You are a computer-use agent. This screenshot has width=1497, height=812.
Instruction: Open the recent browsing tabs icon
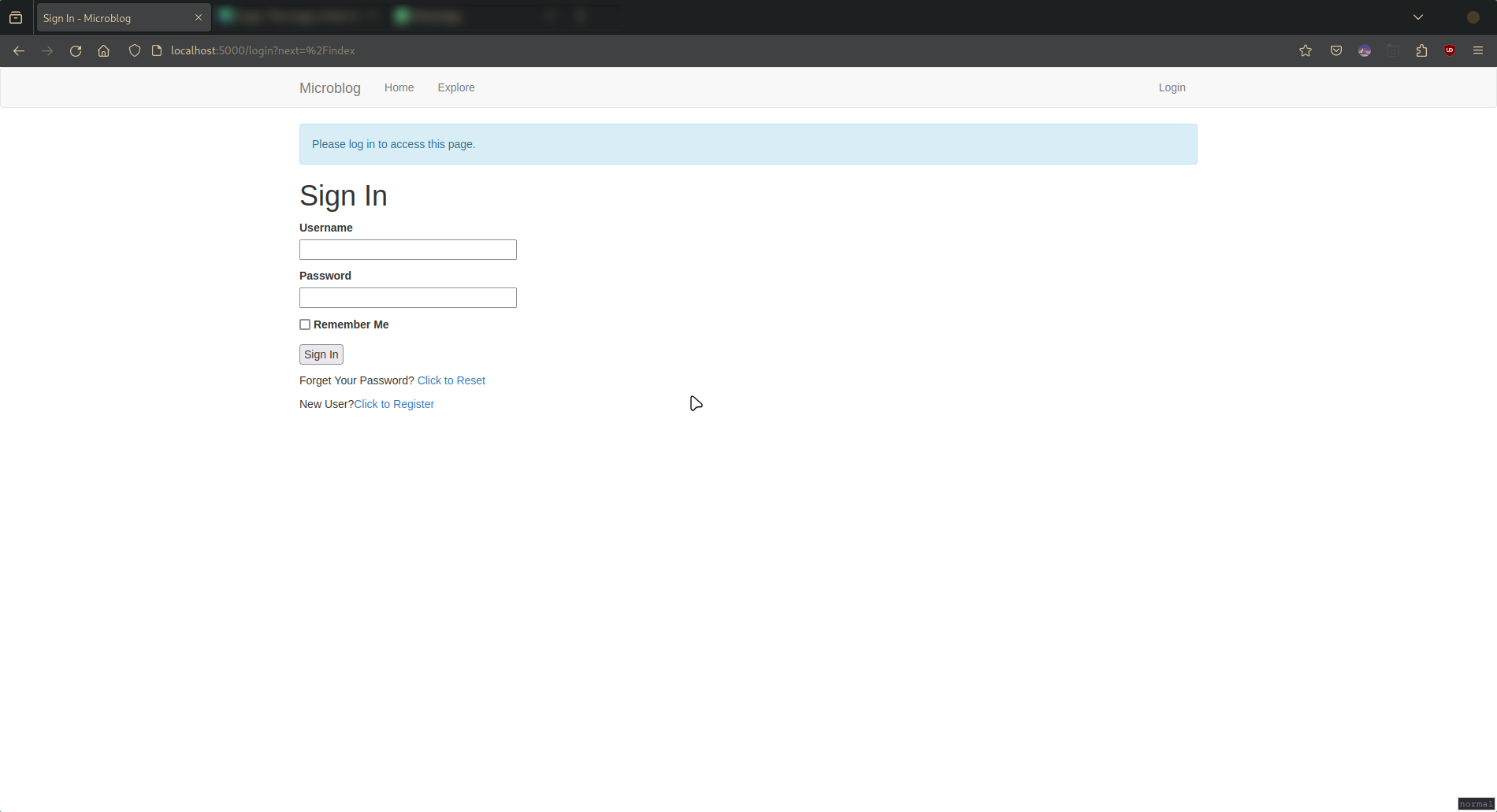(16, 17)
